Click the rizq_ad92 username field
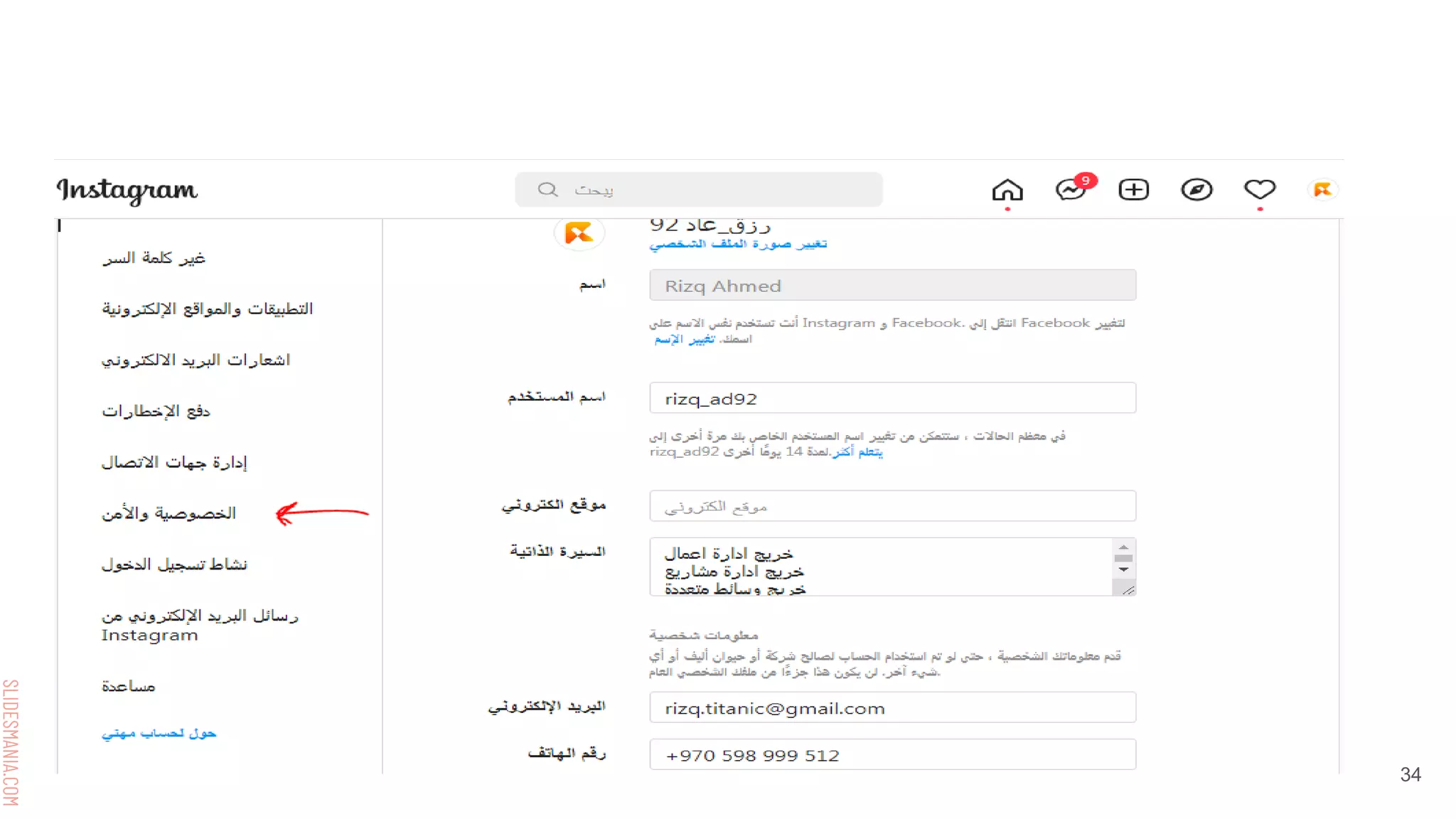Image resolution: width=1456 pixels, height=819 pixels. click(x=892, y=398)
